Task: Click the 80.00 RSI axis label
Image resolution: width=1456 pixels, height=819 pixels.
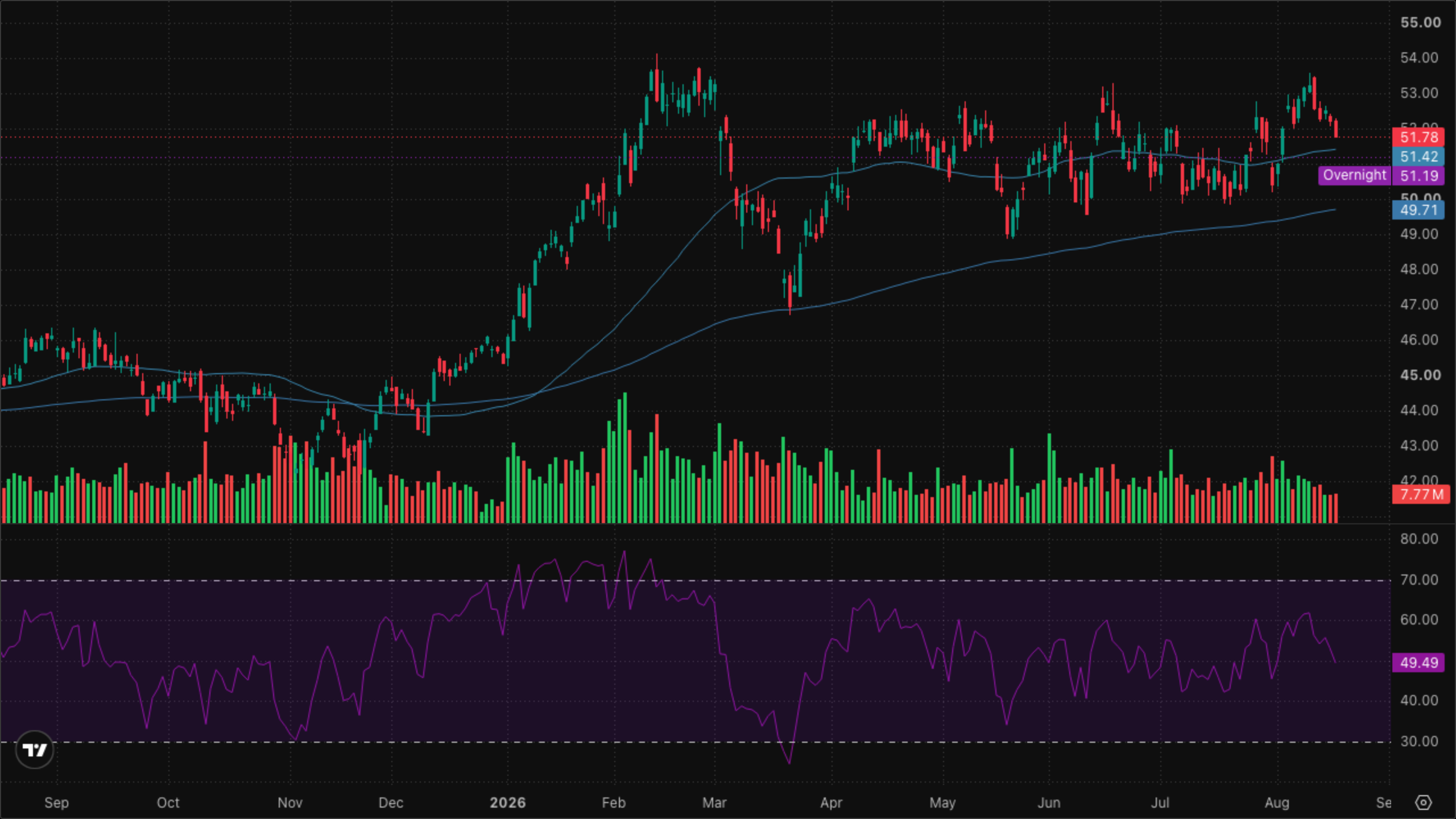Action: [x=1419, y=539]
